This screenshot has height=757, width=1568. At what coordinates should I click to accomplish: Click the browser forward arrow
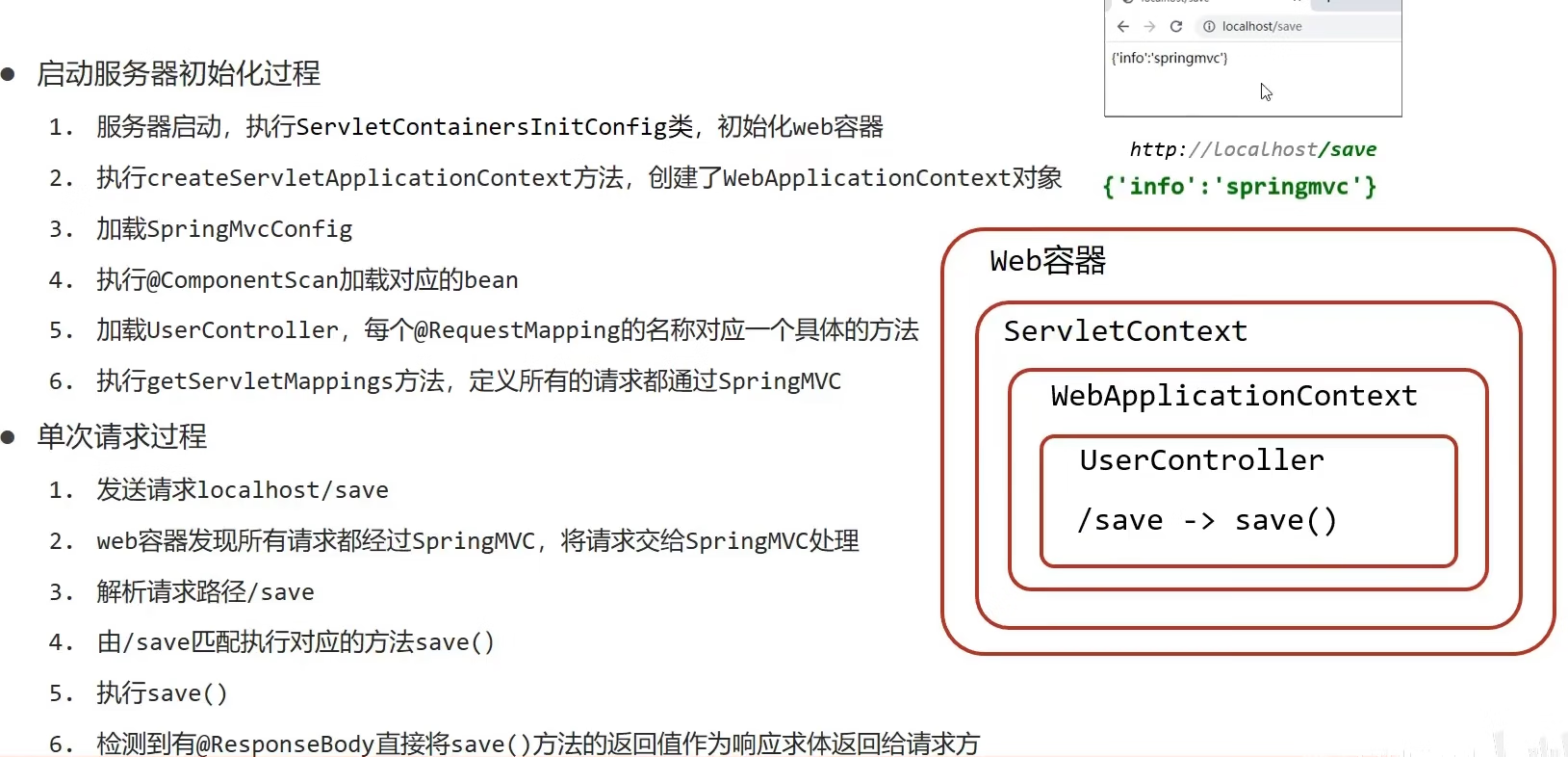point(1149,26)
